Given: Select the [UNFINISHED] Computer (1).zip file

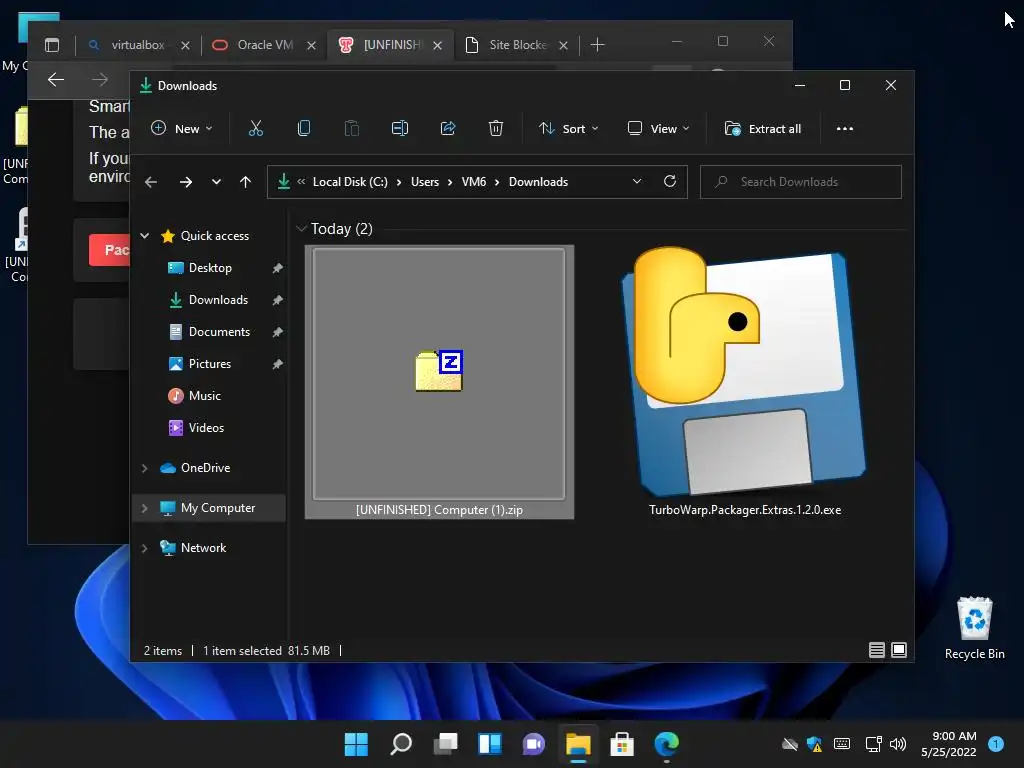Looking at the screenshot, I should coord(440,382).
